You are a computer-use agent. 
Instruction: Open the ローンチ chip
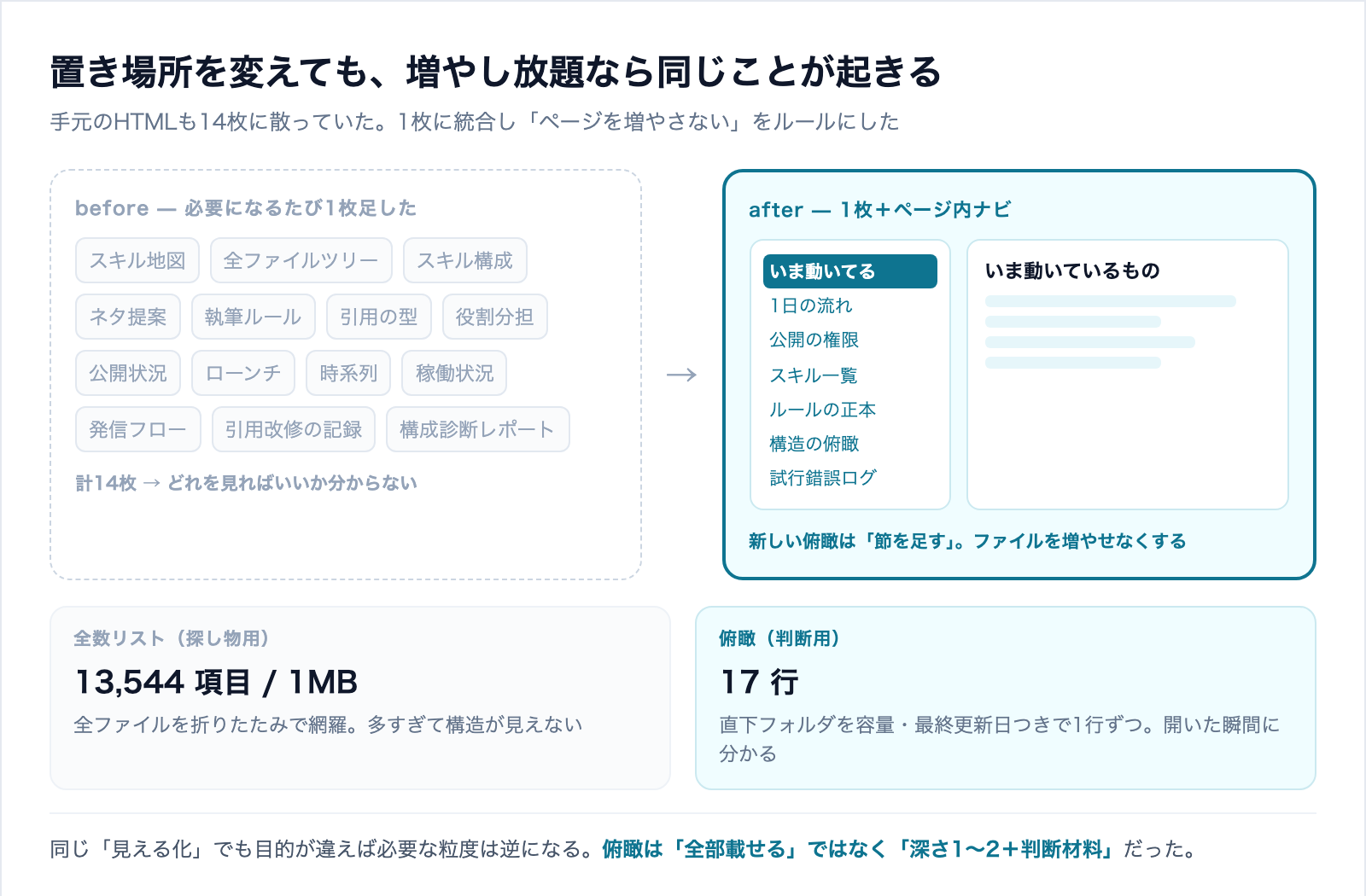pos(243,373)
